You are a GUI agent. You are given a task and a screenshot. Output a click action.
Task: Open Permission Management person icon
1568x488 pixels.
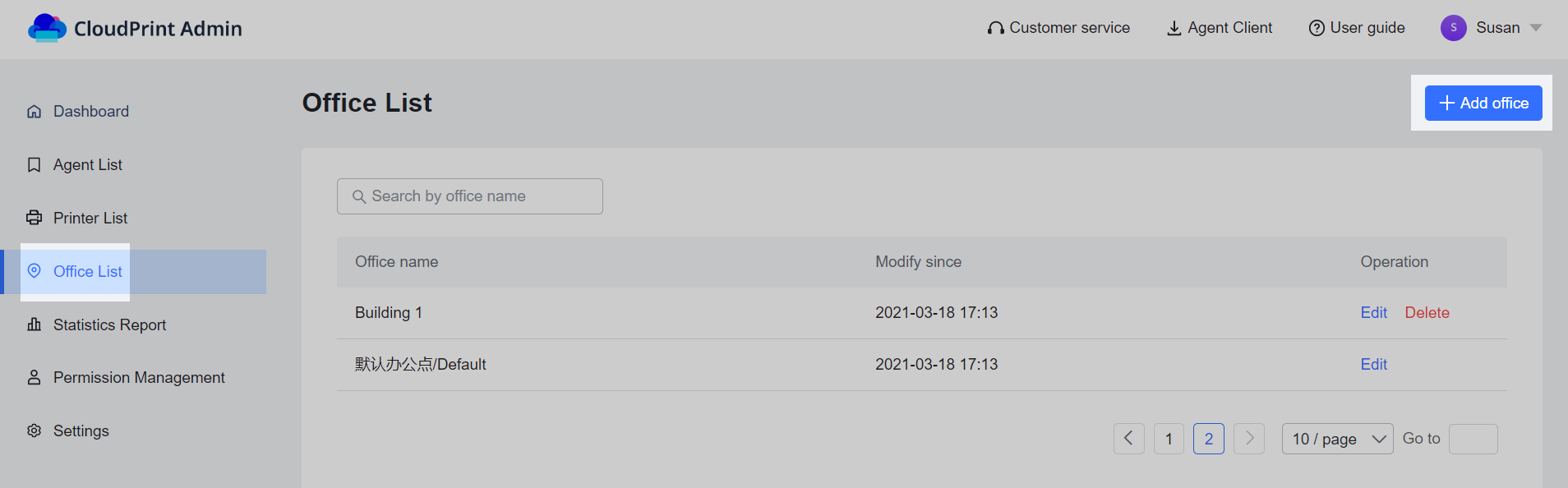(34, 377)
